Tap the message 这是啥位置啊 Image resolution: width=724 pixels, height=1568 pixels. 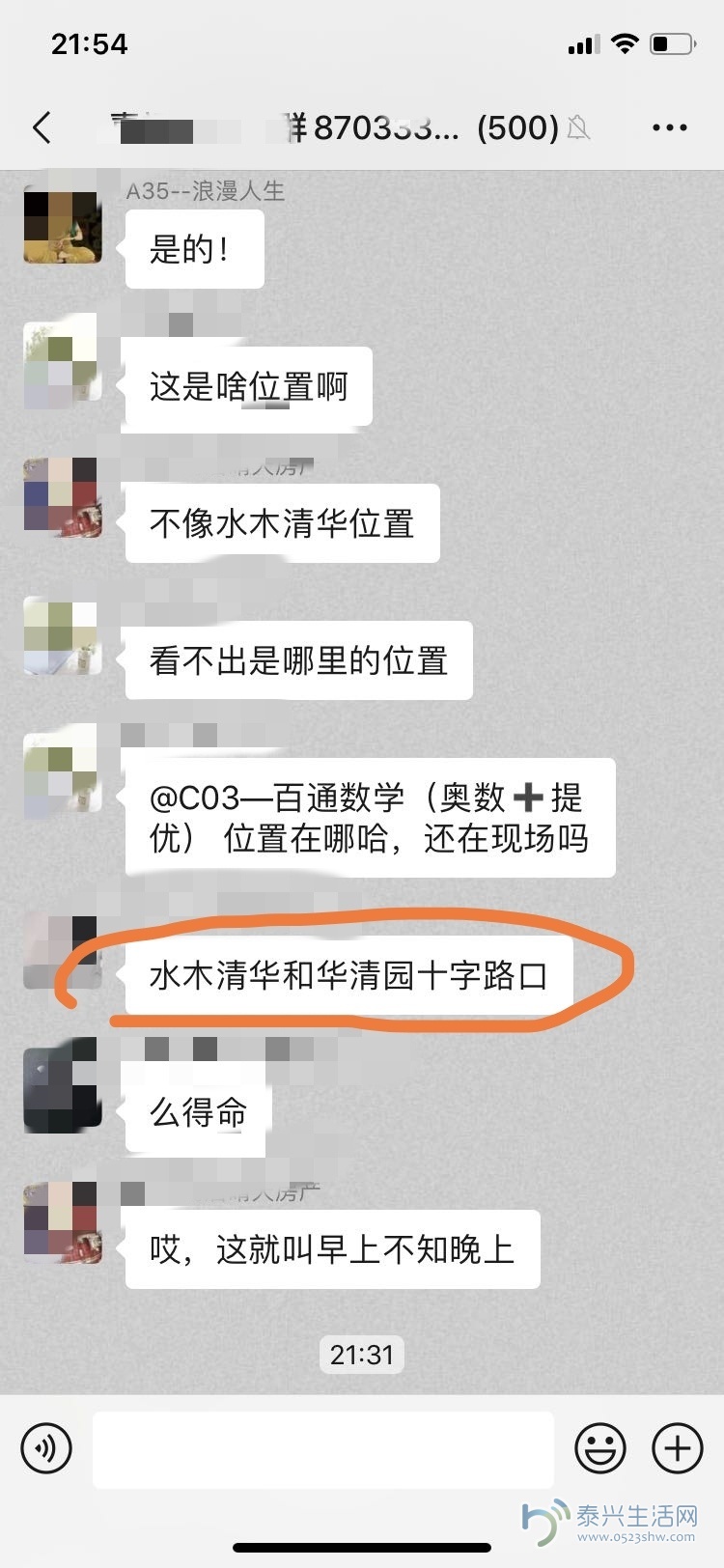[248, 387]
